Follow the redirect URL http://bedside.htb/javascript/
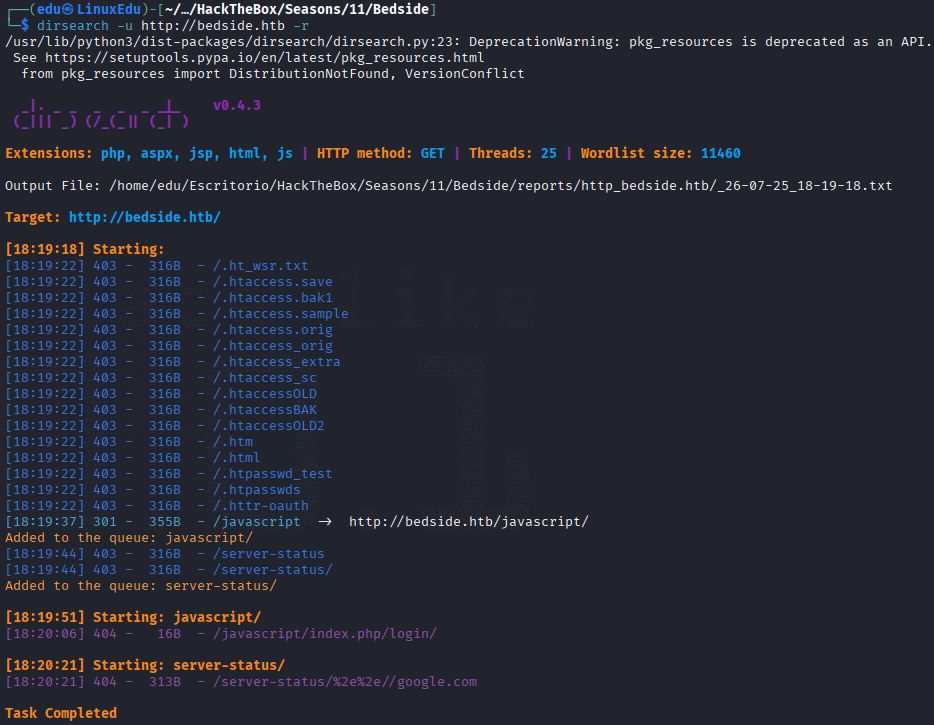The height and width of the screenshot is (725, 934). click(469, 522)
